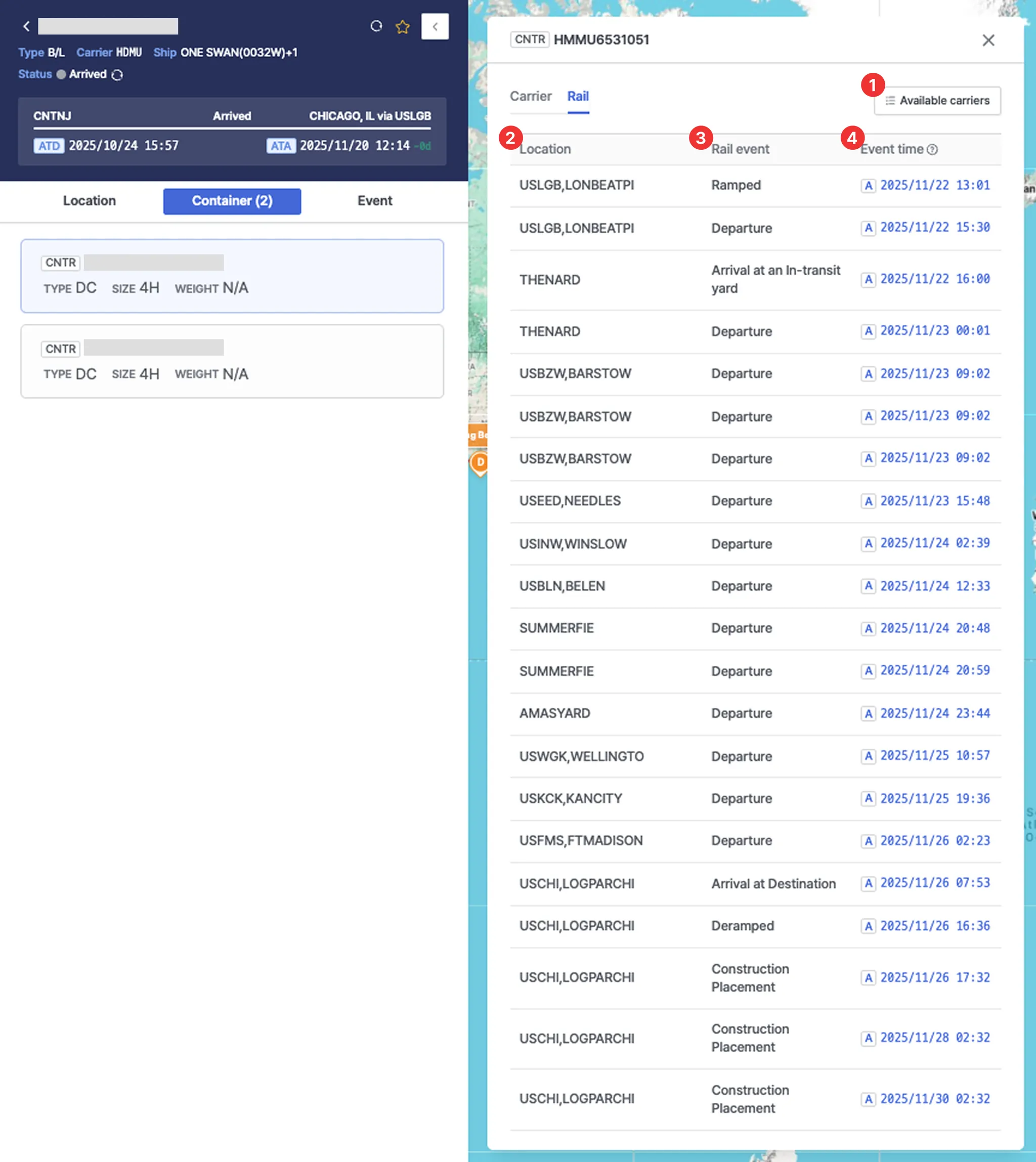
Task: Switch to the Carrier tab
Action: (x=530, y=96)
